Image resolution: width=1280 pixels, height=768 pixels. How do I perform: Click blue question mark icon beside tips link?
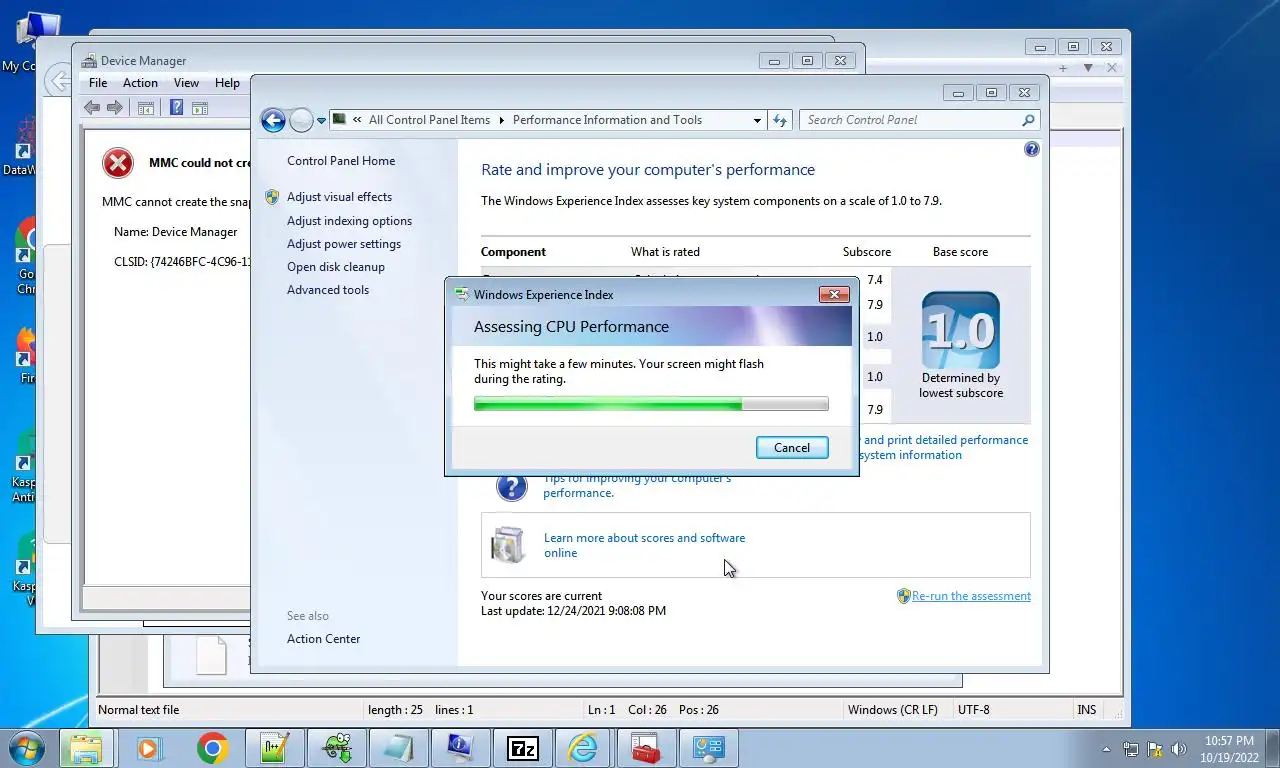(511, 487)
